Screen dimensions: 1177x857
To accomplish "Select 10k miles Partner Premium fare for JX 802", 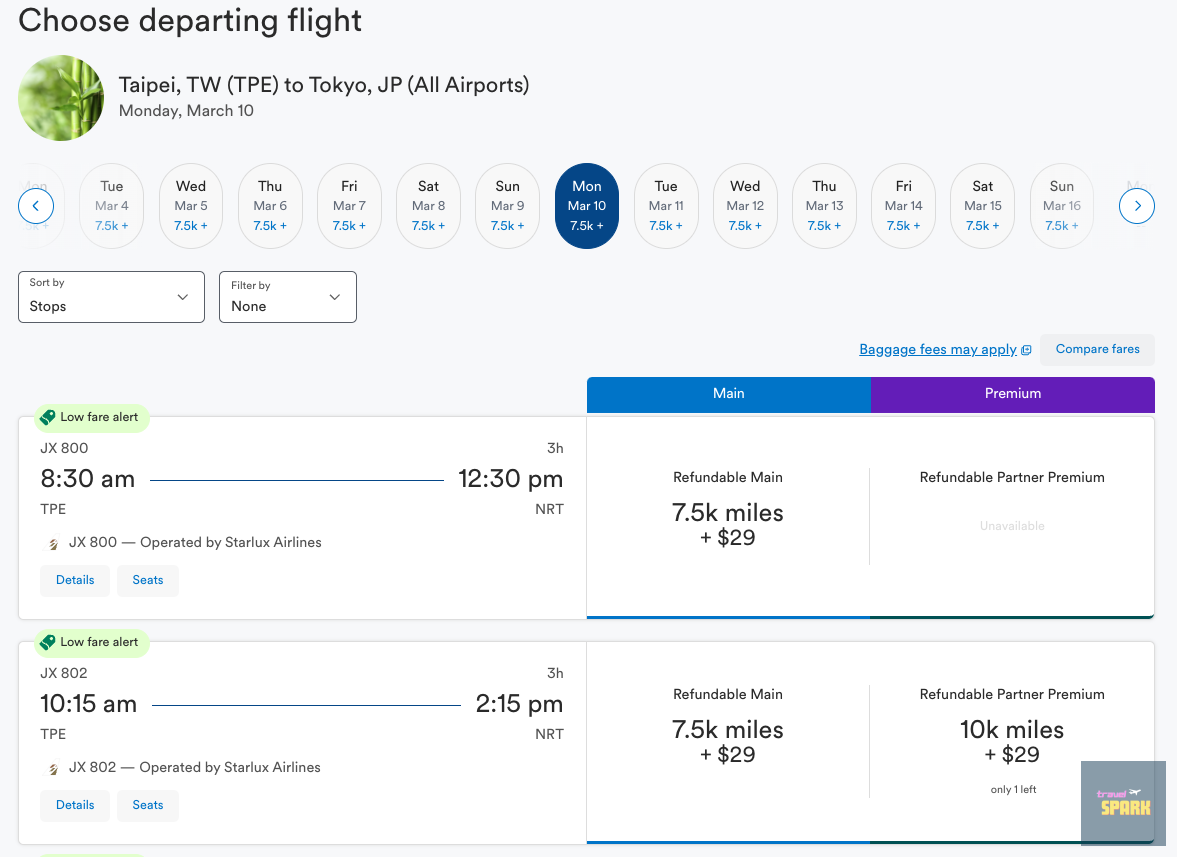I will point(1012,741).
